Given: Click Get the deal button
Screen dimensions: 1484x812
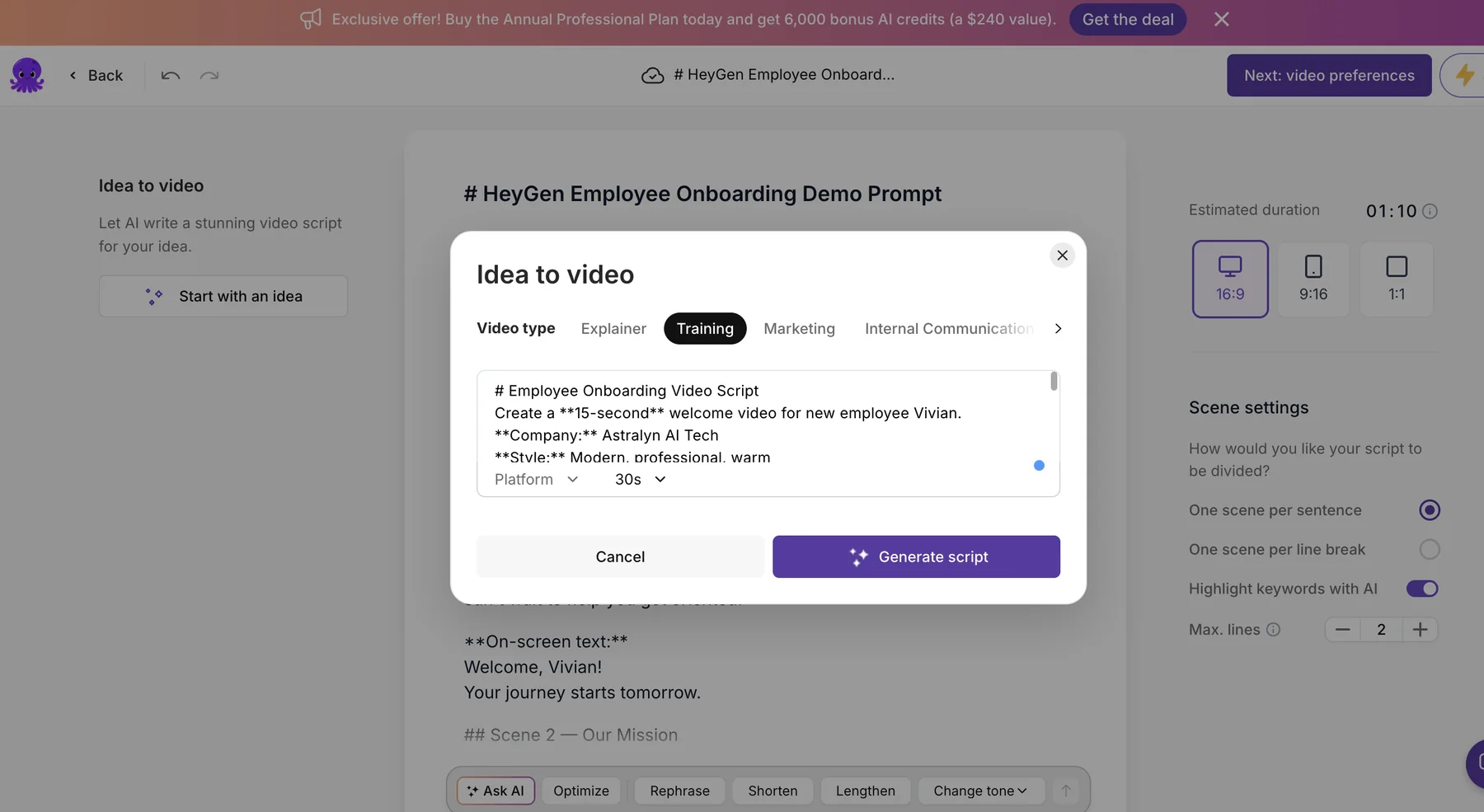Looking at the screenshot, I should tap(1128, 19).
